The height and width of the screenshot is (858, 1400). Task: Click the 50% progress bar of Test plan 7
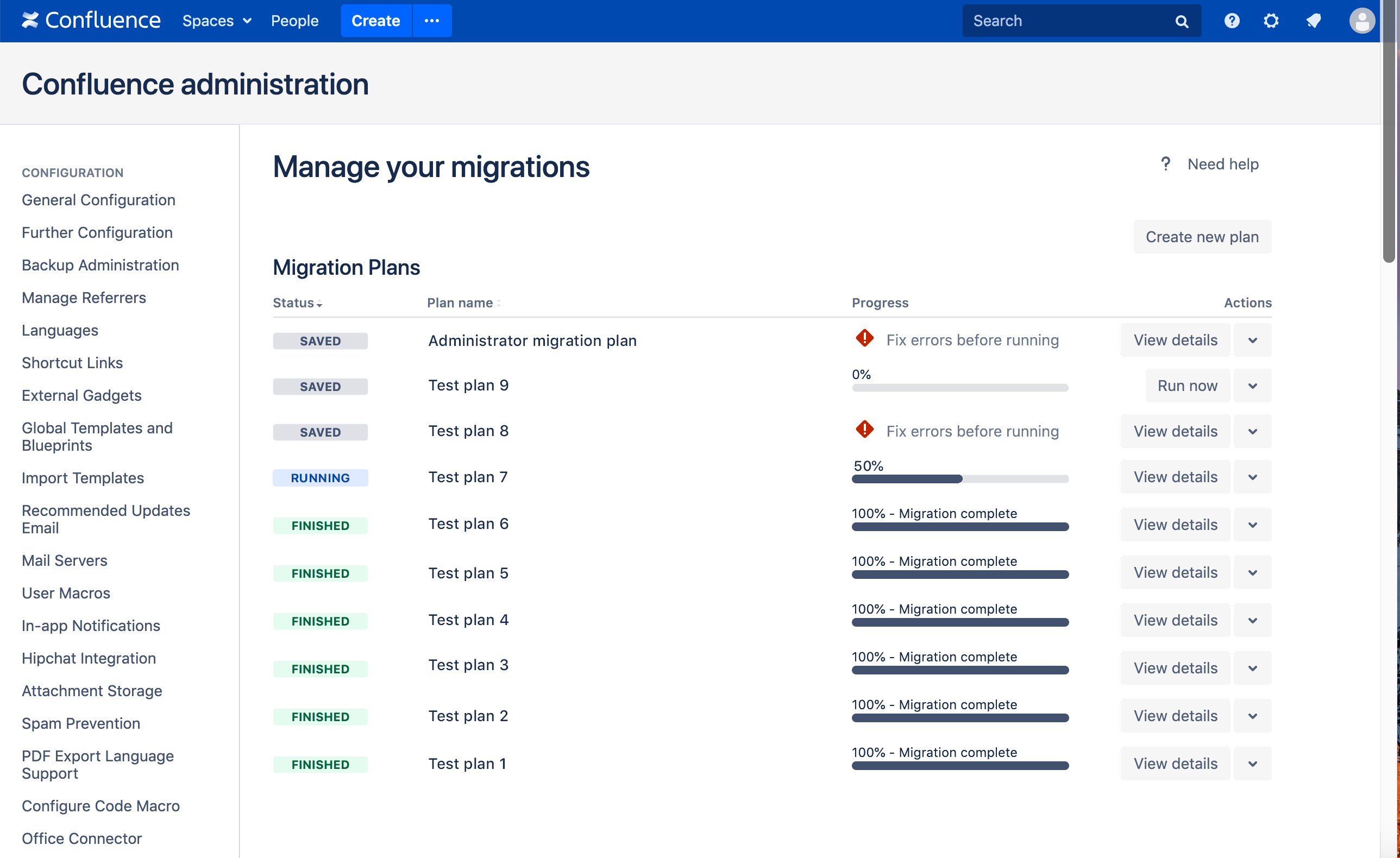959,478
